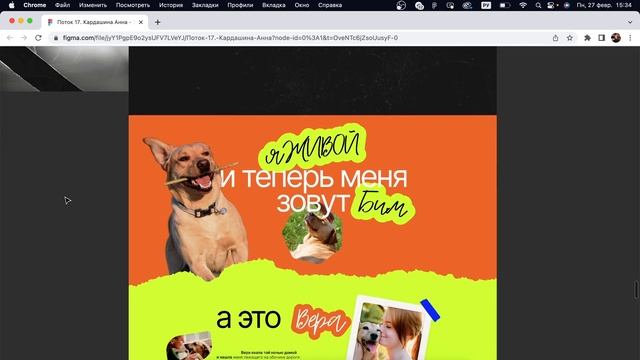Open the Окно menu
This screenshot has height=360, width=640.
[302, 5]
